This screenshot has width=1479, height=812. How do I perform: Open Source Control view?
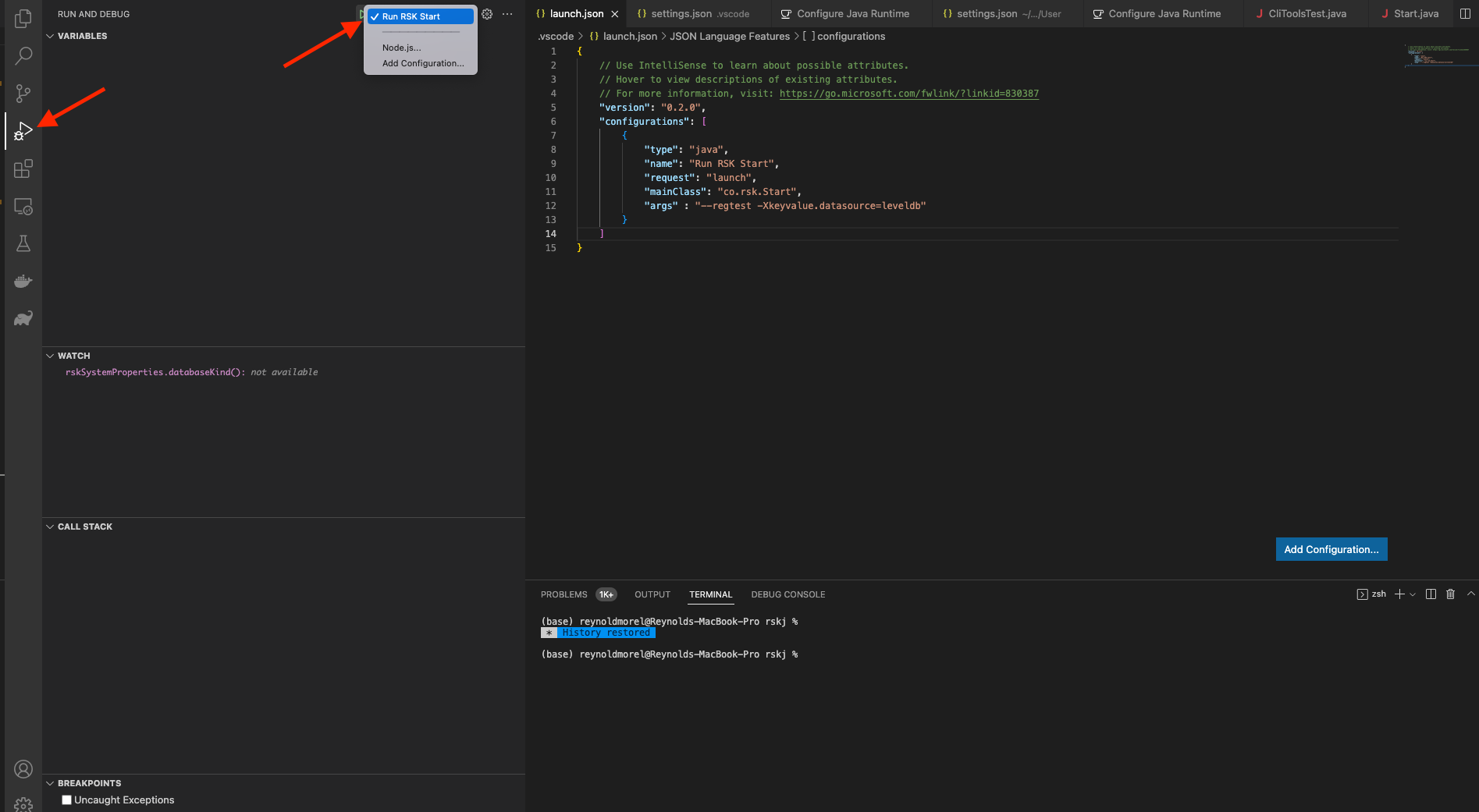(x=23, y=94)
